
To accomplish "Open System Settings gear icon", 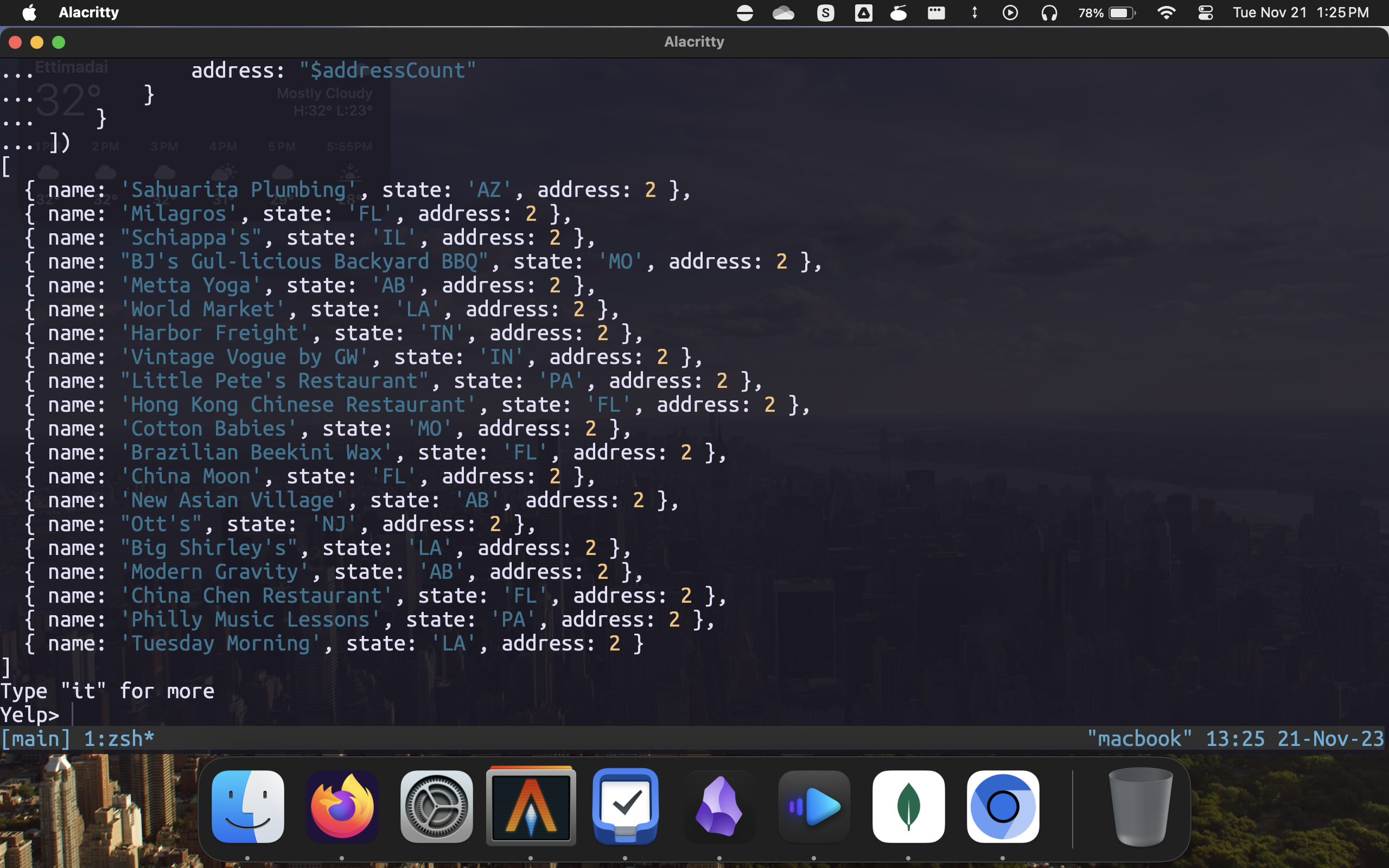I will [436, 807].
